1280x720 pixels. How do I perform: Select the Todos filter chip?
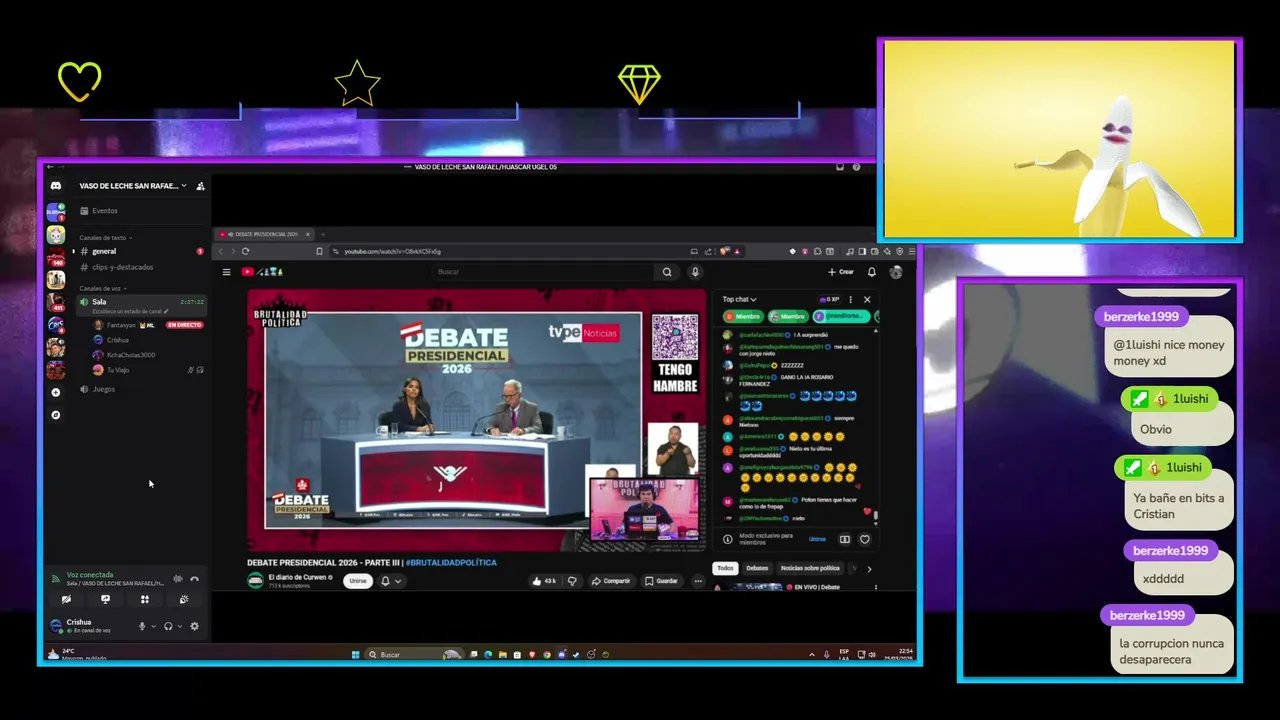coord(725,568)
